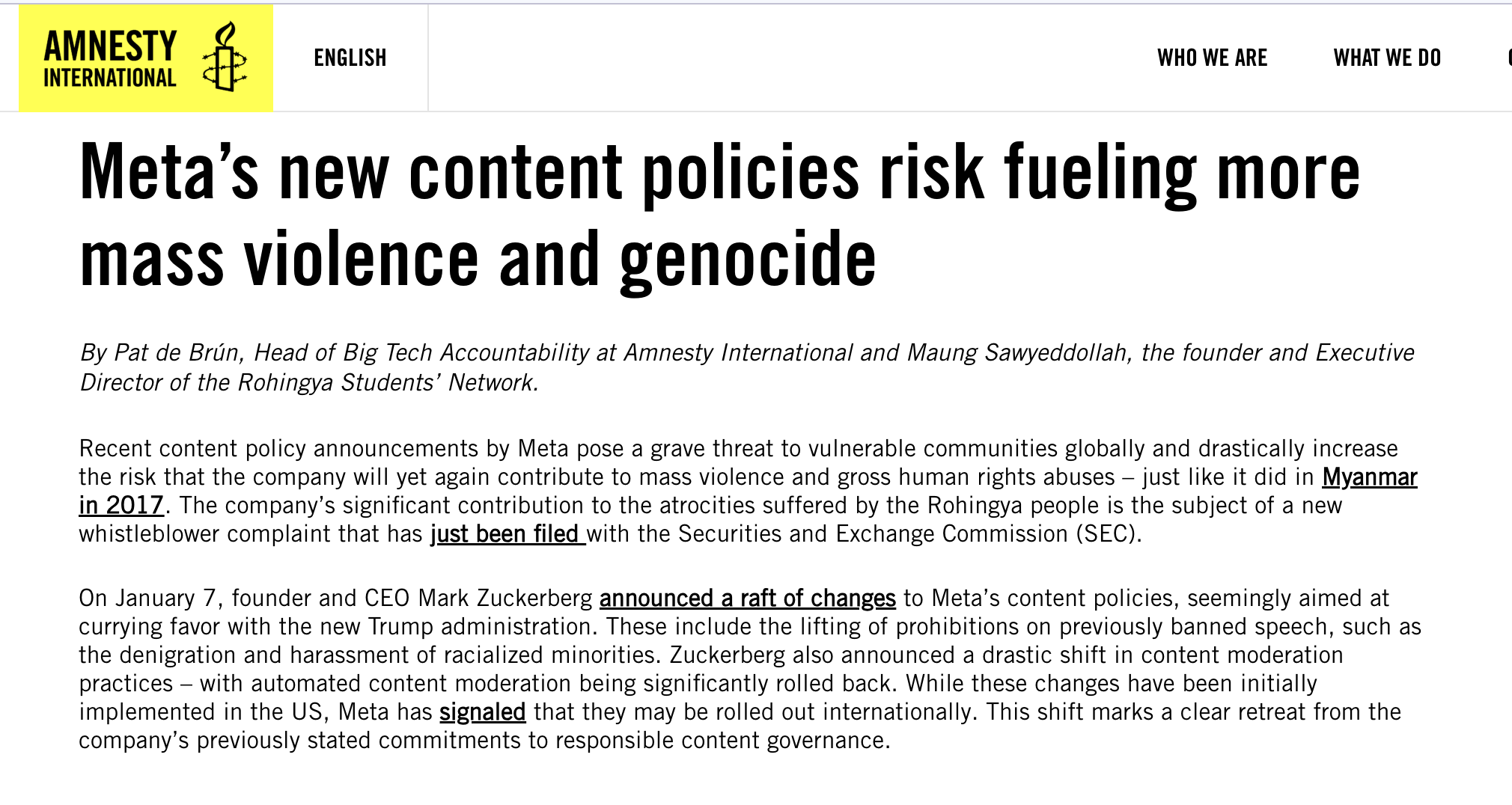Click the "On January 7" paragraph opening
This screenshot has width=1512, height=805.
[x=147, y=598]
